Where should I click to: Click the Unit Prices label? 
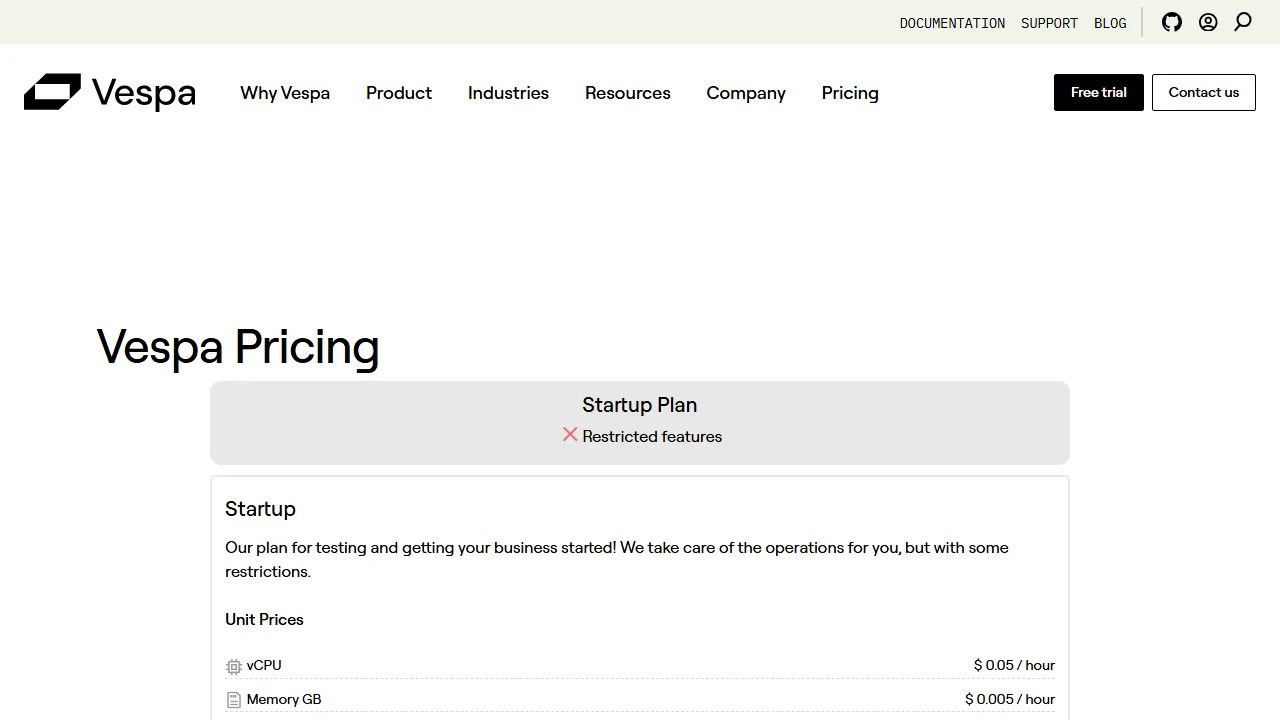264,619
